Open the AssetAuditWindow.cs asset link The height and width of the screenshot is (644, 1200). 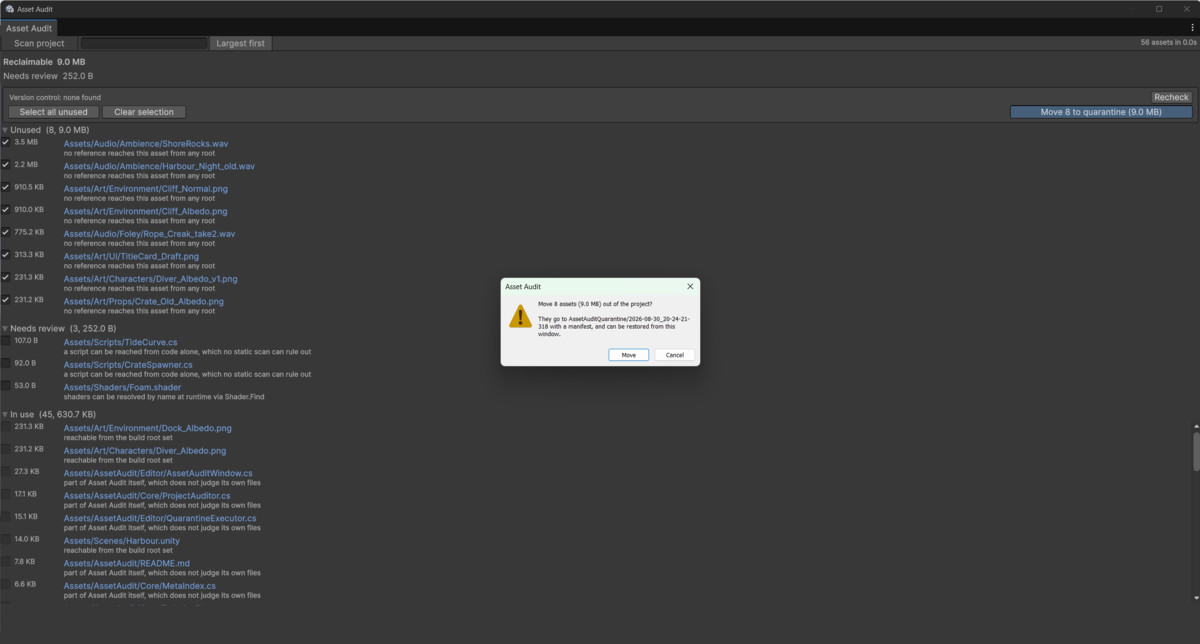pyautogui.click(x=158, y=473)
